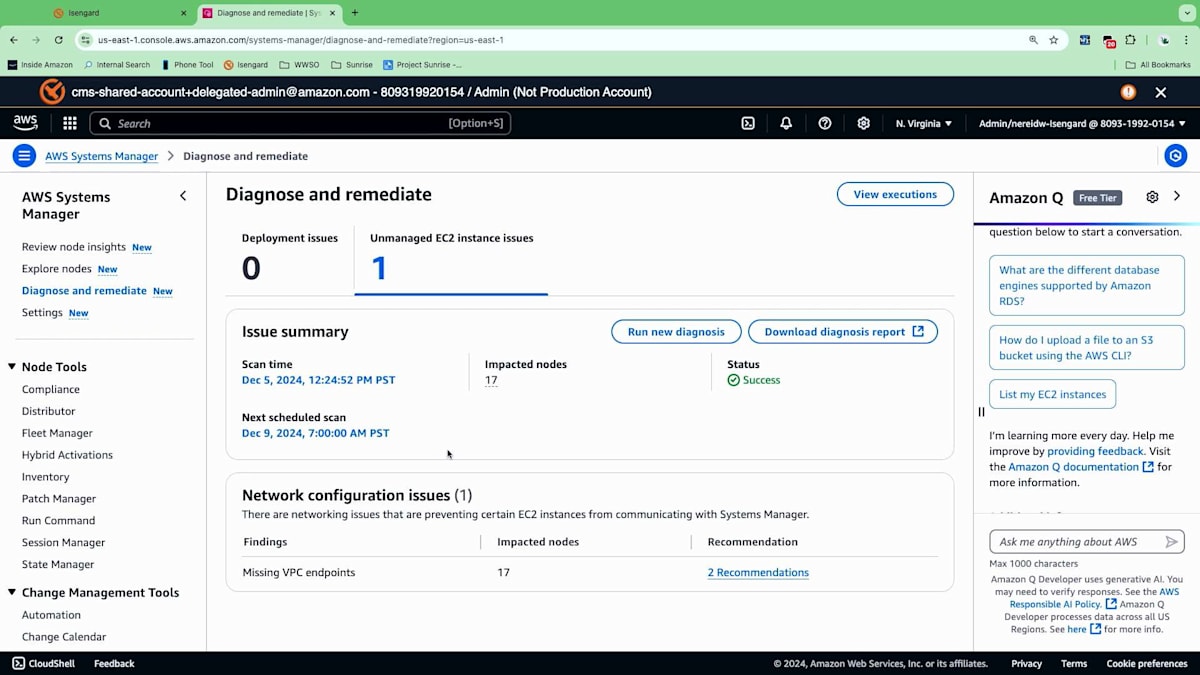Open the browser tab list dropdown
The width and height of the screenshot is (1200, 675).
(x=1187, y=13)
